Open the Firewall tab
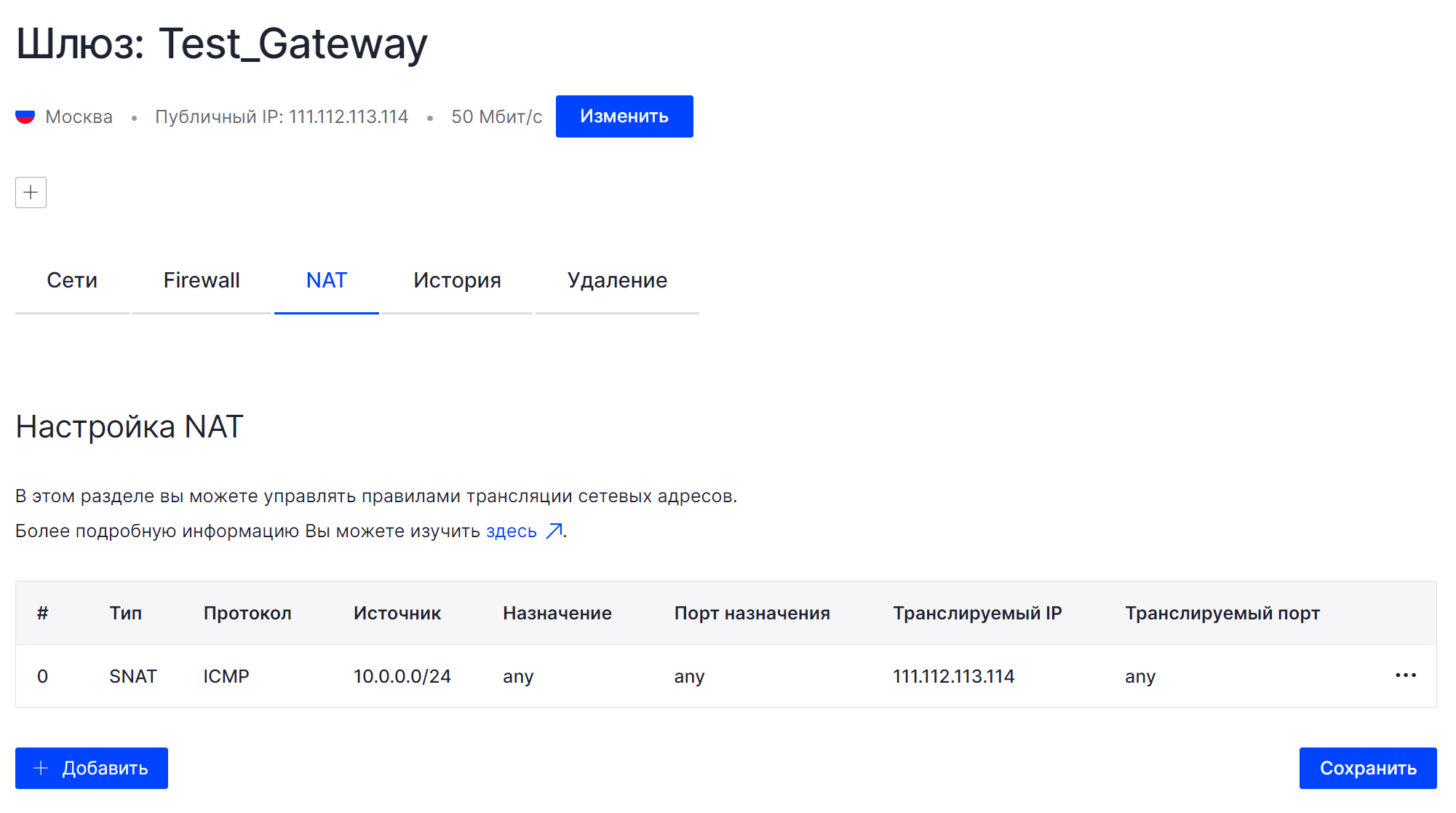 [x=202, y=280]
